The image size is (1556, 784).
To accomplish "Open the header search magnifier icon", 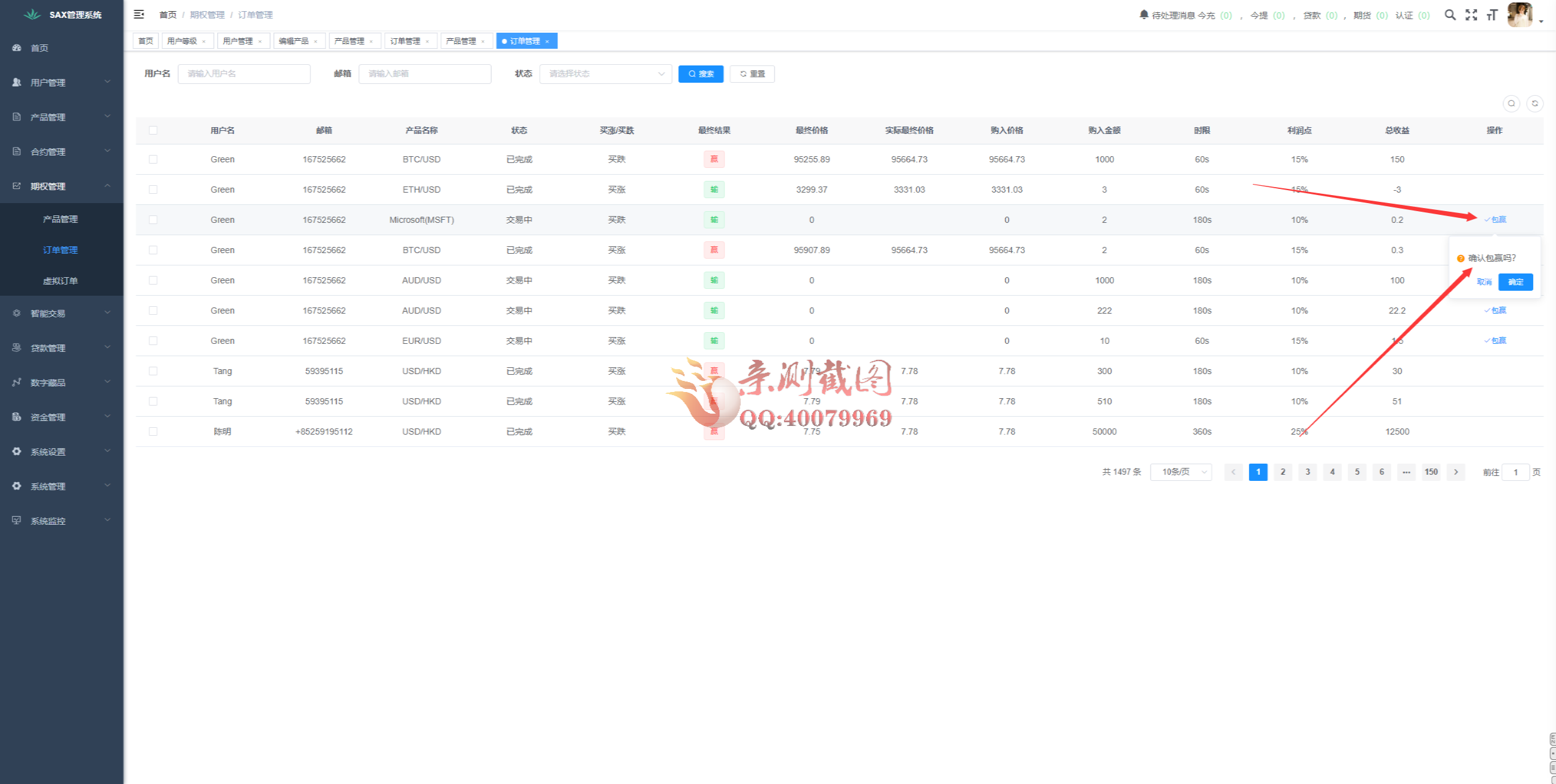I will coord(1450,15).
